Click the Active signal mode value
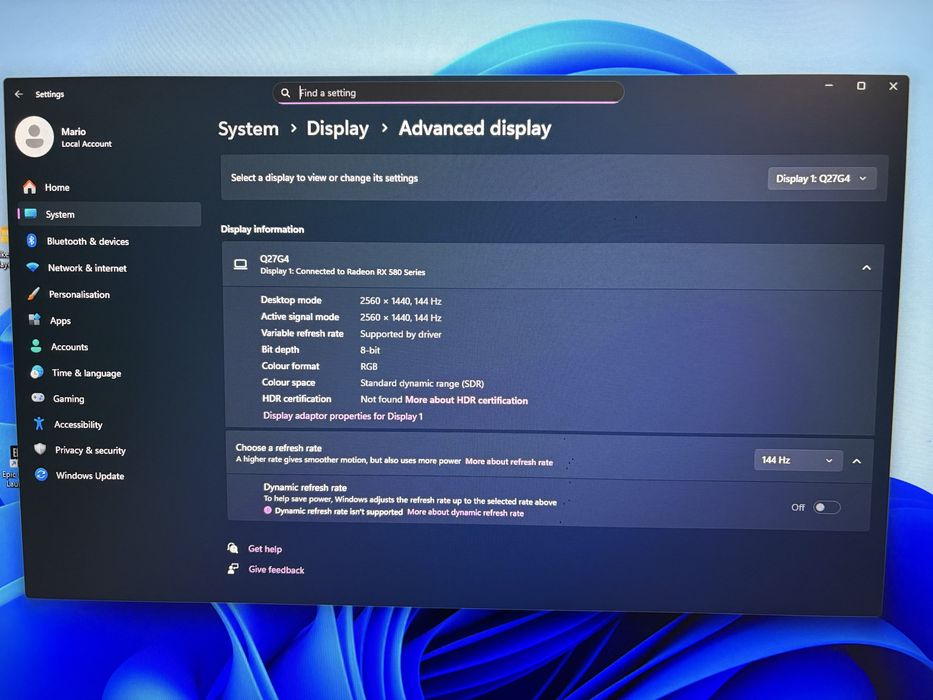 (400, 317)
